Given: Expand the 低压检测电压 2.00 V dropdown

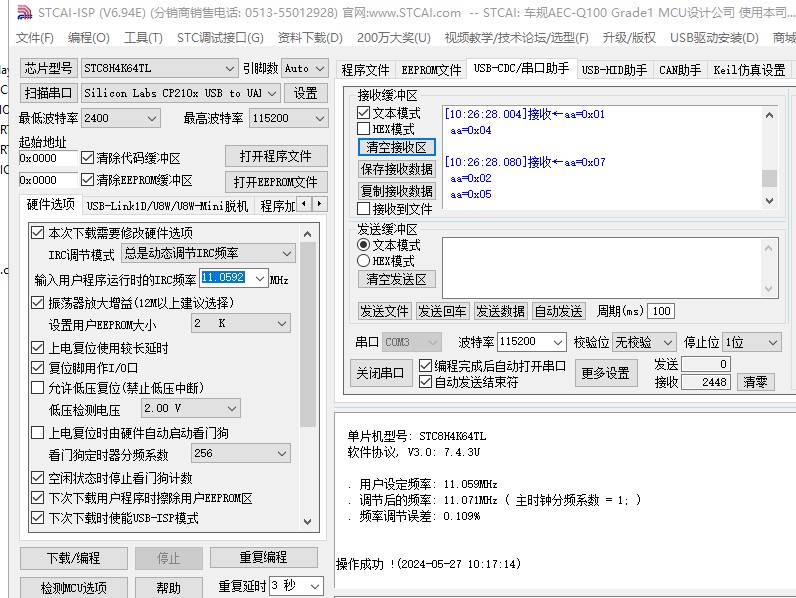Looking at the screenshot, I should (x=232, y=408).
